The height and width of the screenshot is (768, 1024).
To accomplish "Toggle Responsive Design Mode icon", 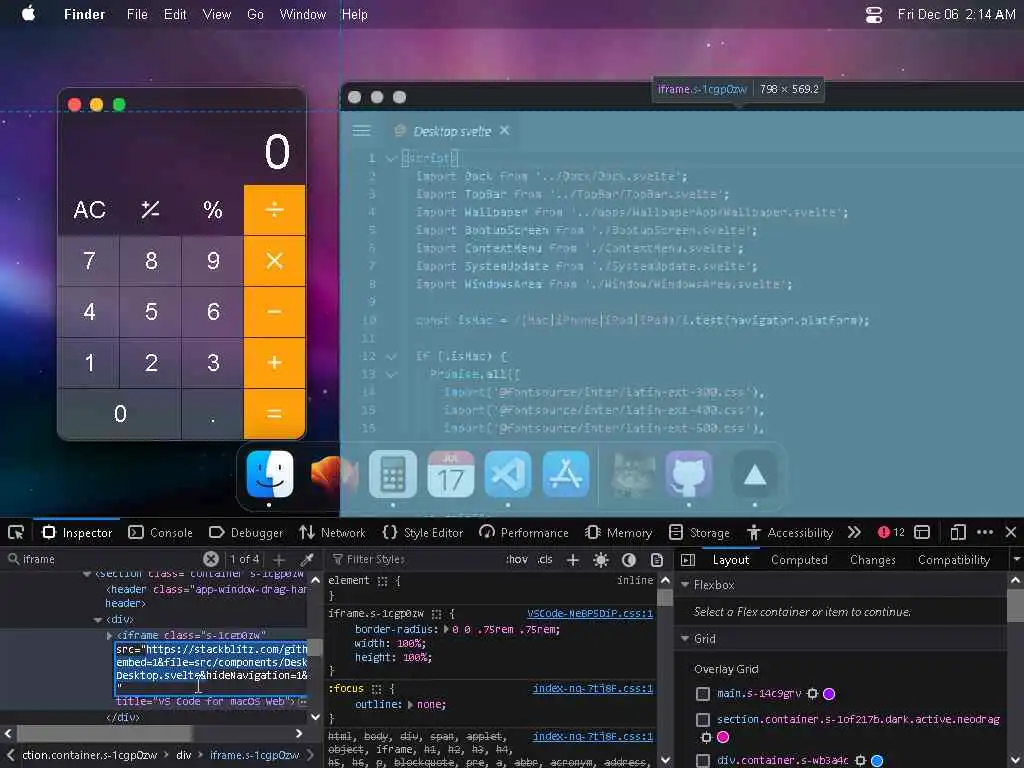I will tap(958, 532).
